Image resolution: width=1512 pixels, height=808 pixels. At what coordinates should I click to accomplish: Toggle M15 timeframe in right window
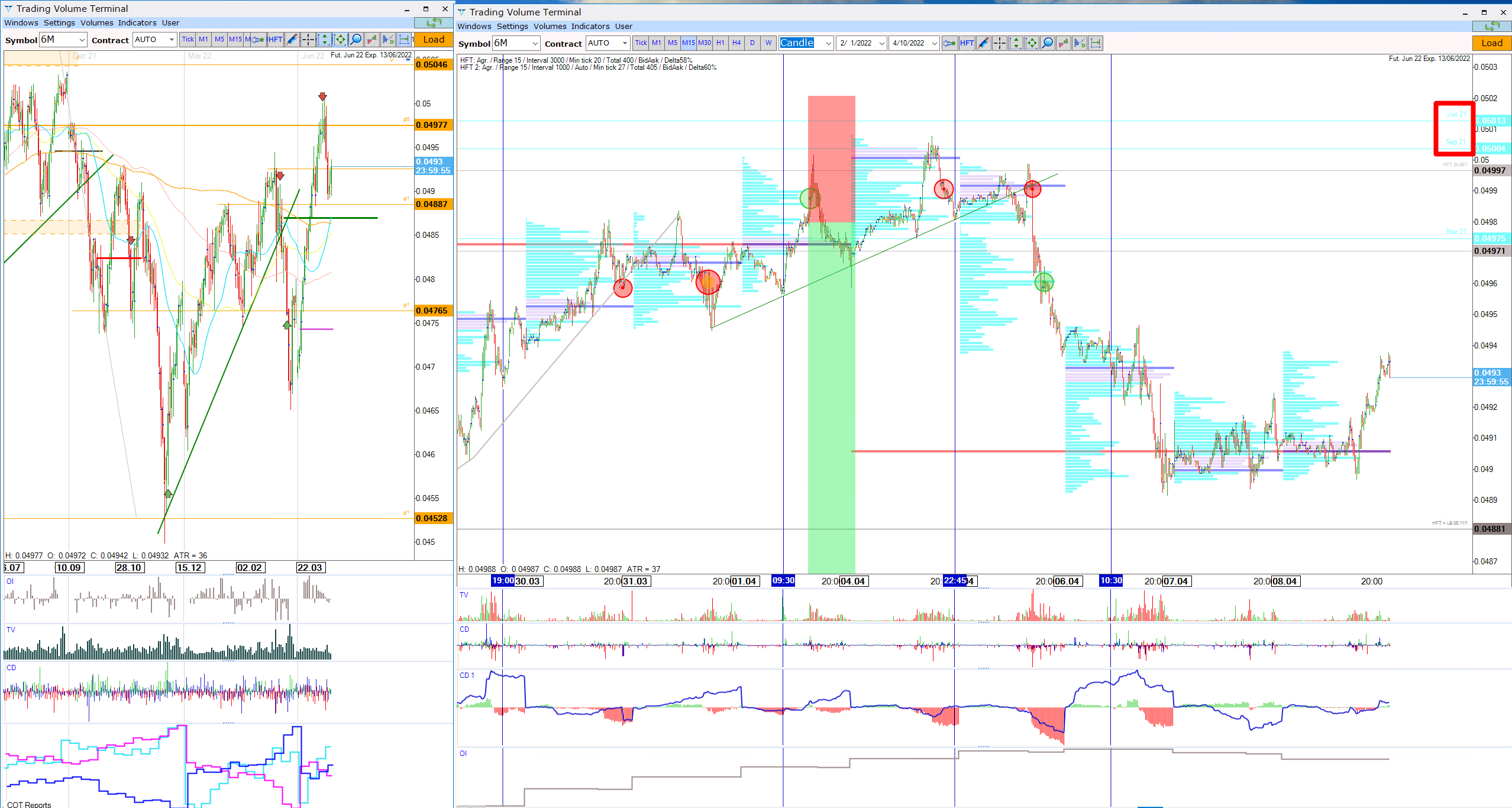pos(689,43)
